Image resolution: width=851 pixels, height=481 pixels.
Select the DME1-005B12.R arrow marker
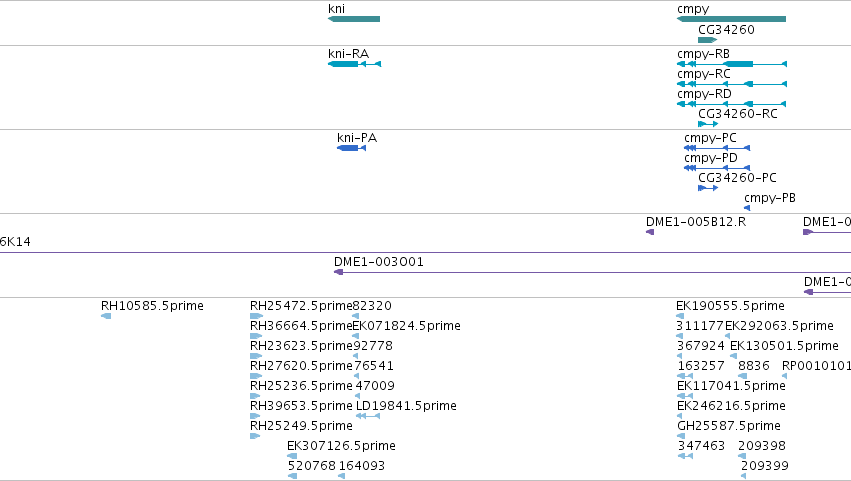point(650,232)
